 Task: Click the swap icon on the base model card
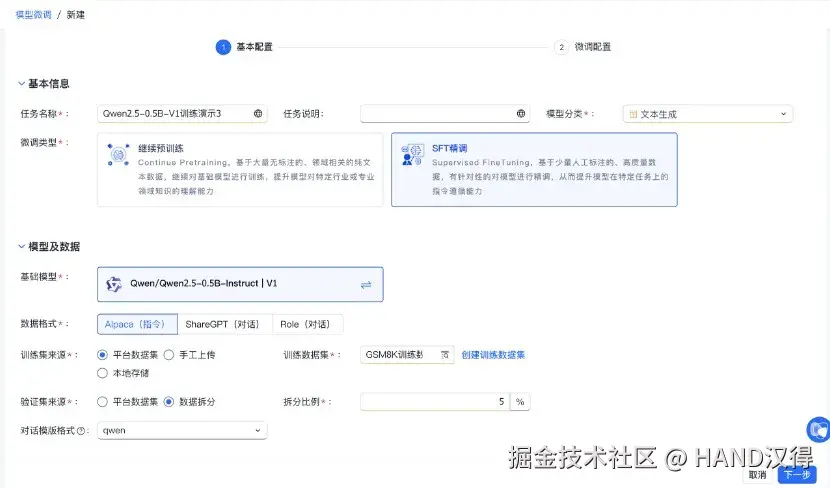[x=366, y=285]
